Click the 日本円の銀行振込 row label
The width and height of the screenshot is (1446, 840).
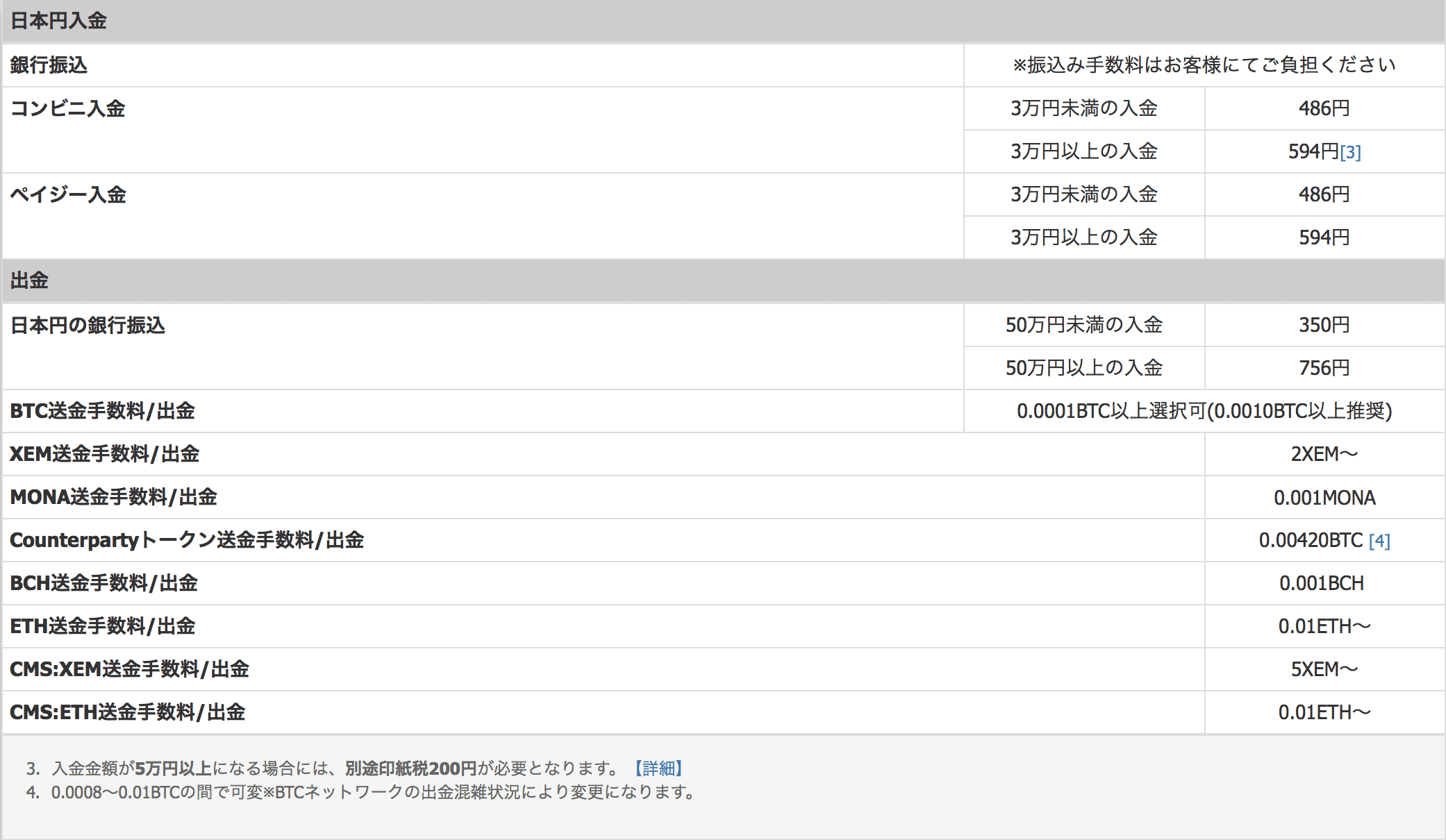tap(88, 326)
